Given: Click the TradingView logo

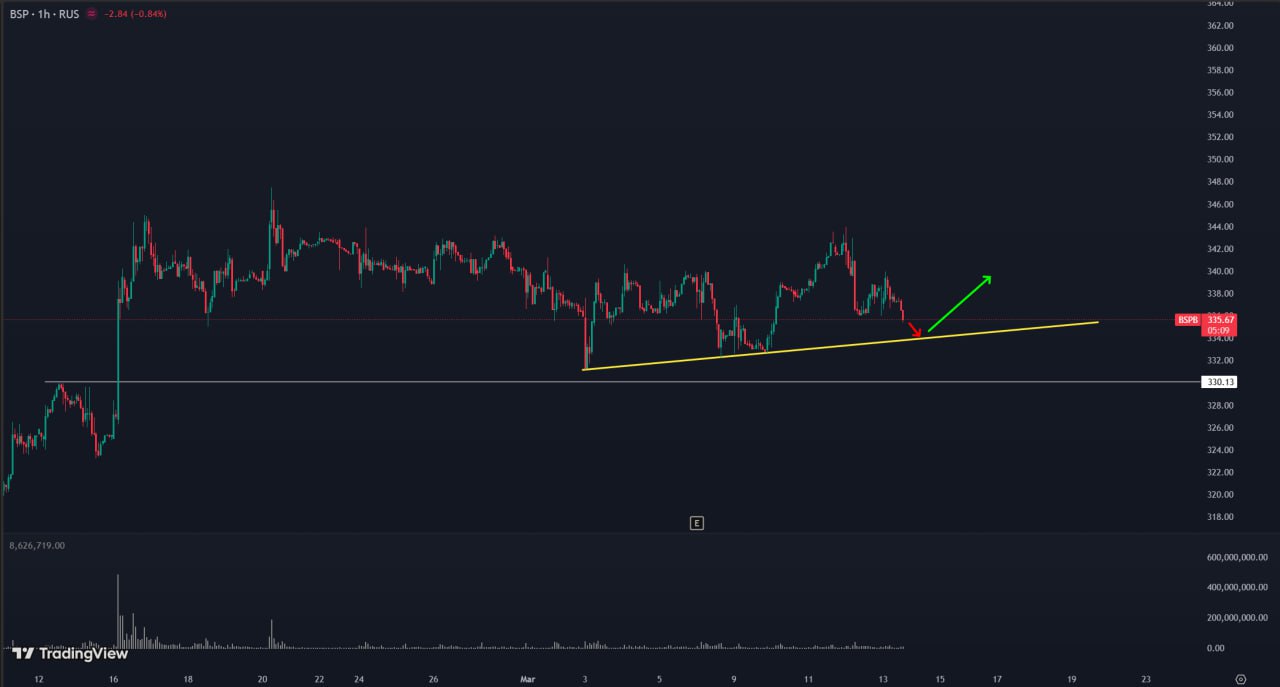Looking at the screenshot, I should [70, 654].
